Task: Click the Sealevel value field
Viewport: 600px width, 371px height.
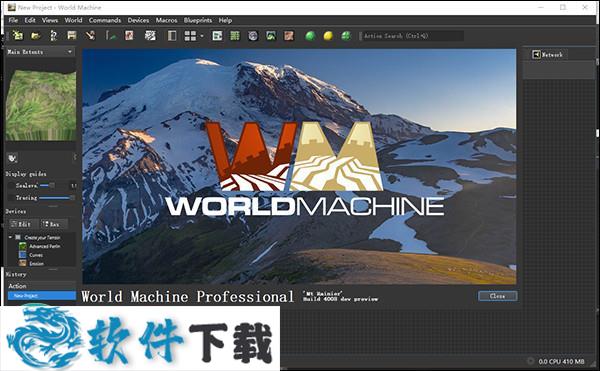Action: 73,186
